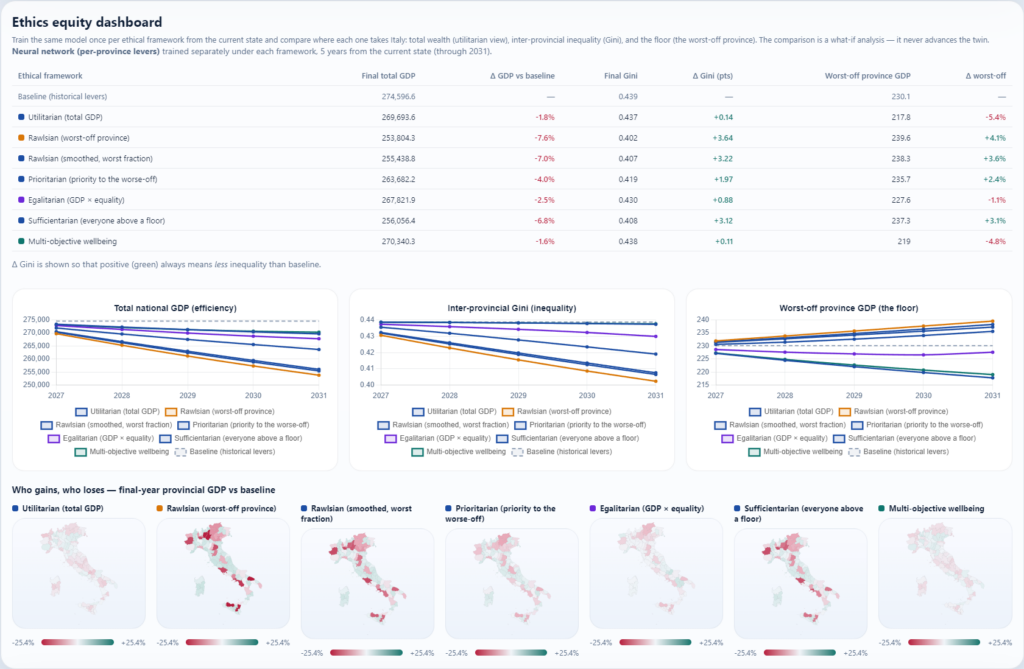This screenshot has height=669, width=1024.
Task: Click the orange Rawlsian marker in table row
Action: tap(21, 138)
